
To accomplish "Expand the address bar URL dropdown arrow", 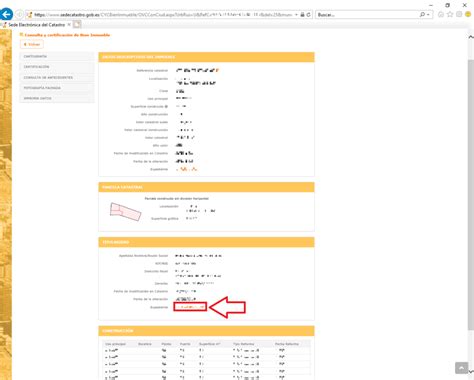I will pos(296,15).
